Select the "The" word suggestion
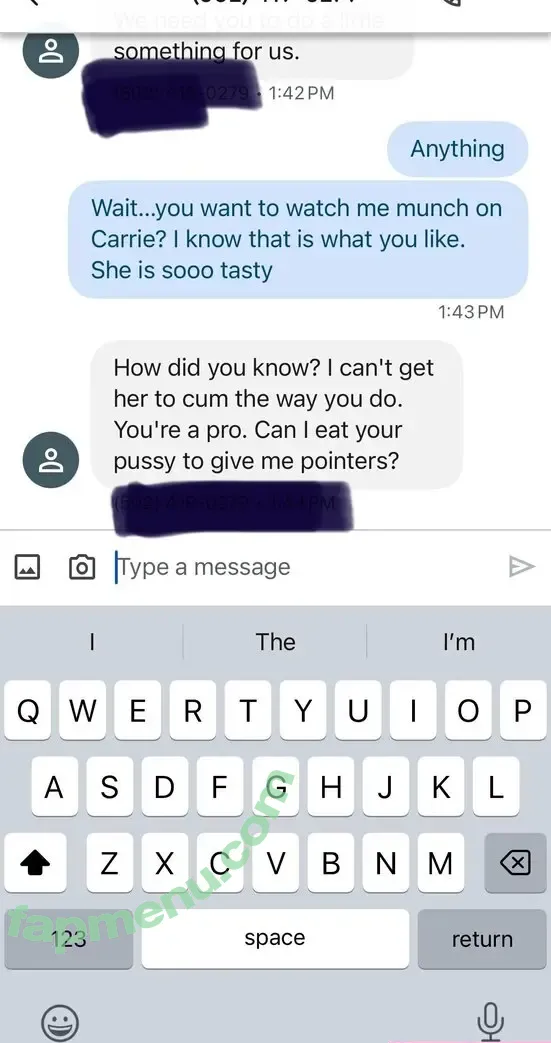This screenshot has width=551, height=1043. [276, 642]
